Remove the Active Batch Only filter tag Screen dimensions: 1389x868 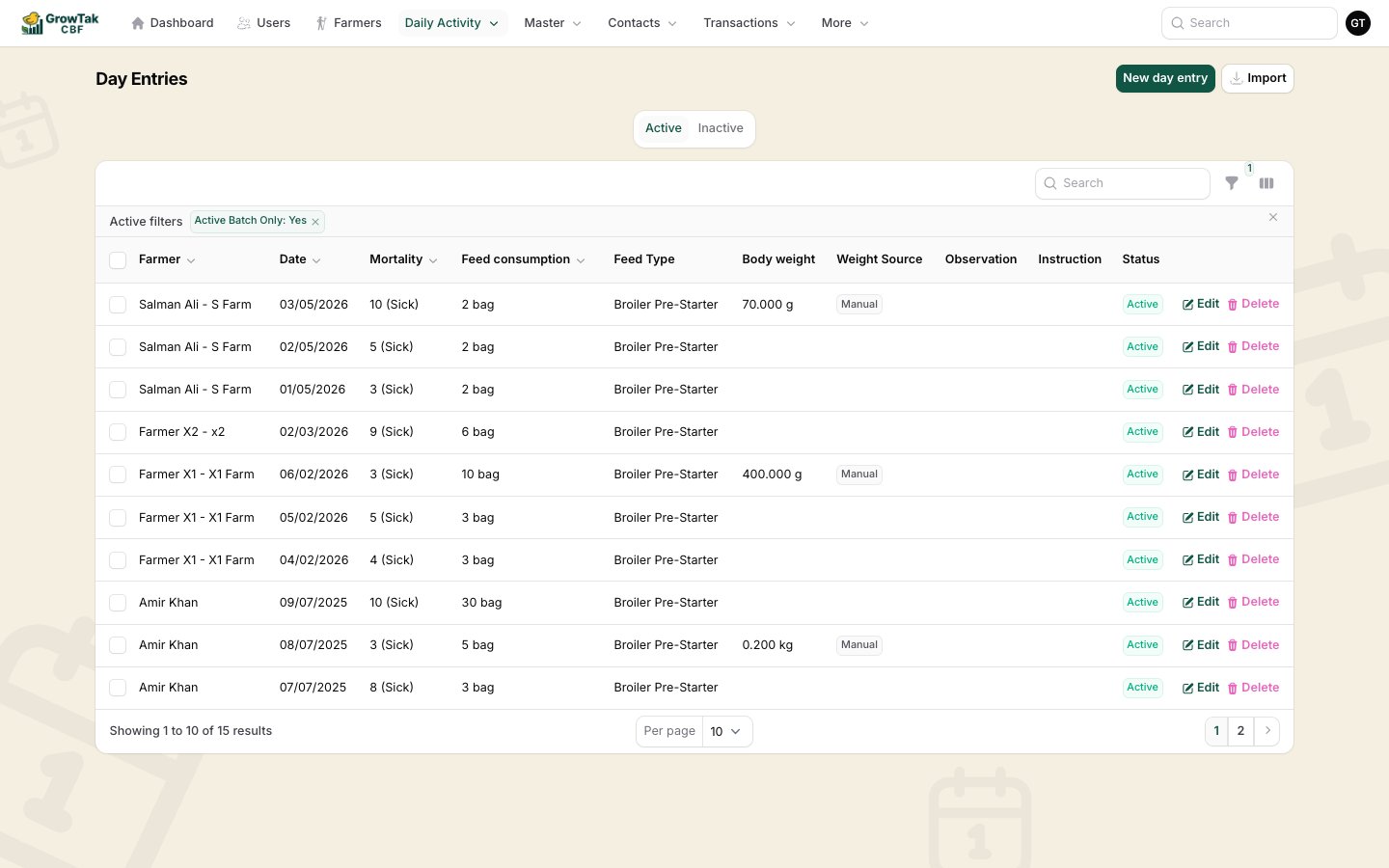click(315, 222)
